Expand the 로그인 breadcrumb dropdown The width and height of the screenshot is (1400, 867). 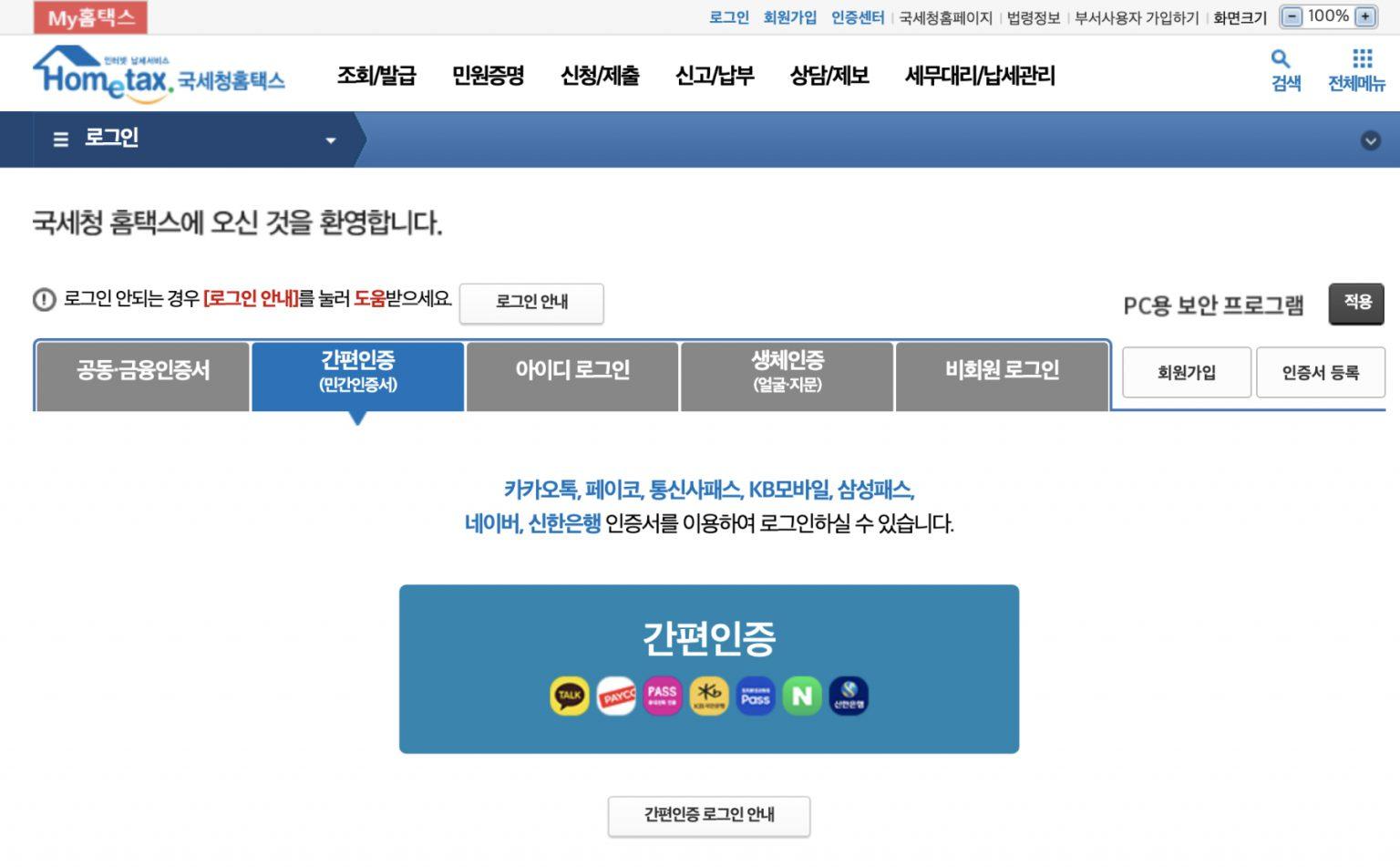pos(330,140)
